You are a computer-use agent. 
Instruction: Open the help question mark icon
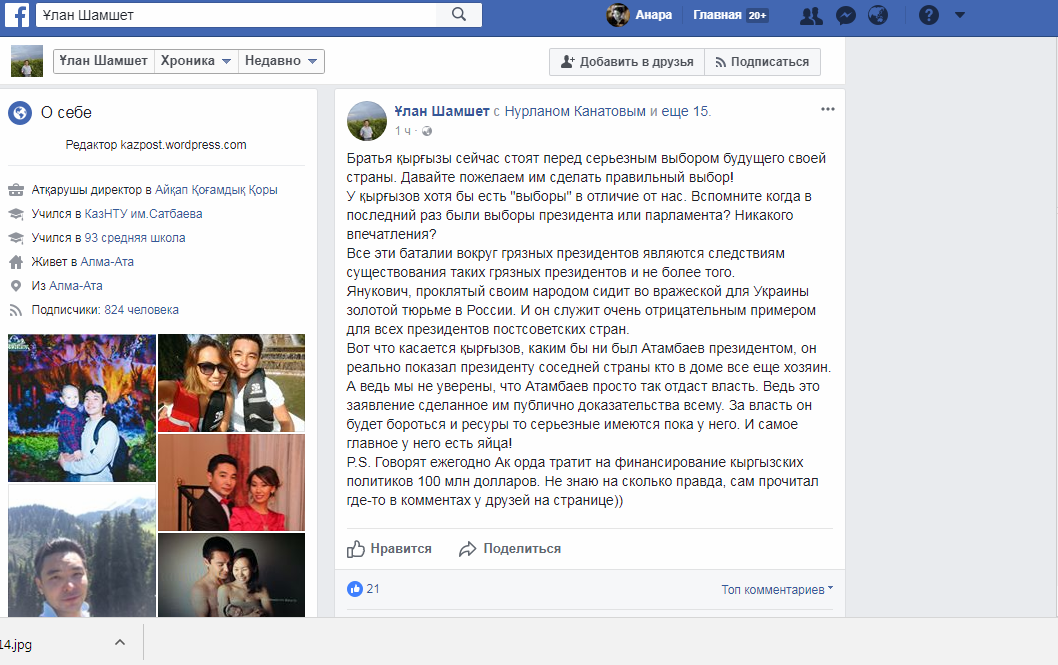(x=928, y=15)
